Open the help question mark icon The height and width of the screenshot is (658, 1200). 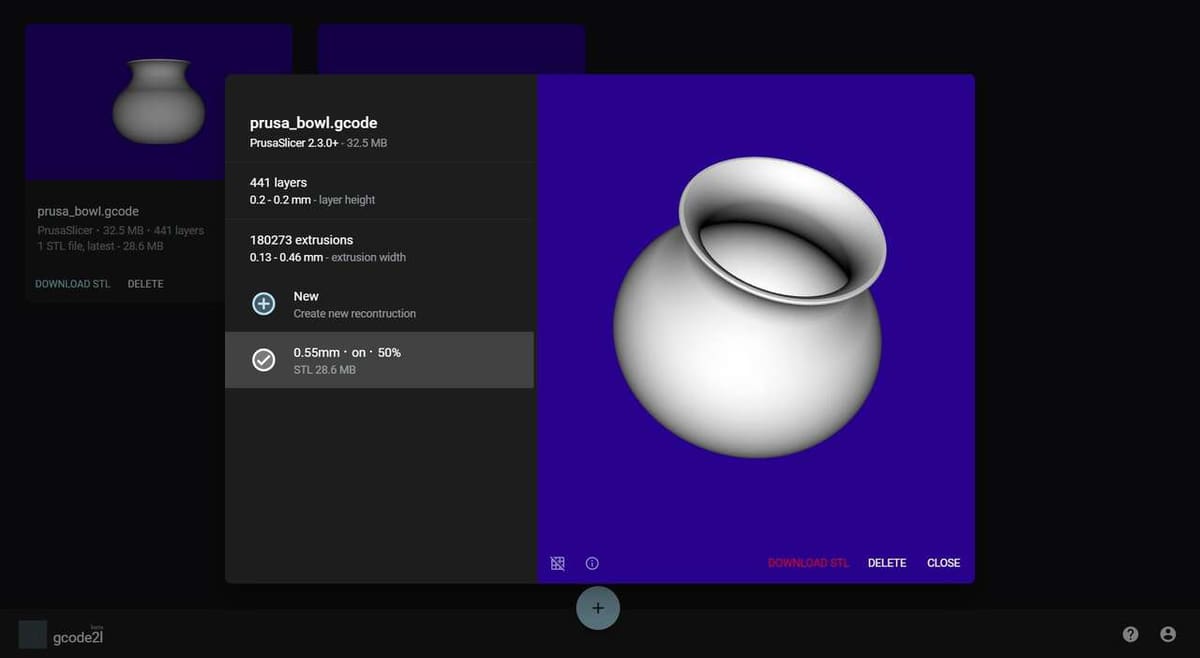[x=1130, y=634]
